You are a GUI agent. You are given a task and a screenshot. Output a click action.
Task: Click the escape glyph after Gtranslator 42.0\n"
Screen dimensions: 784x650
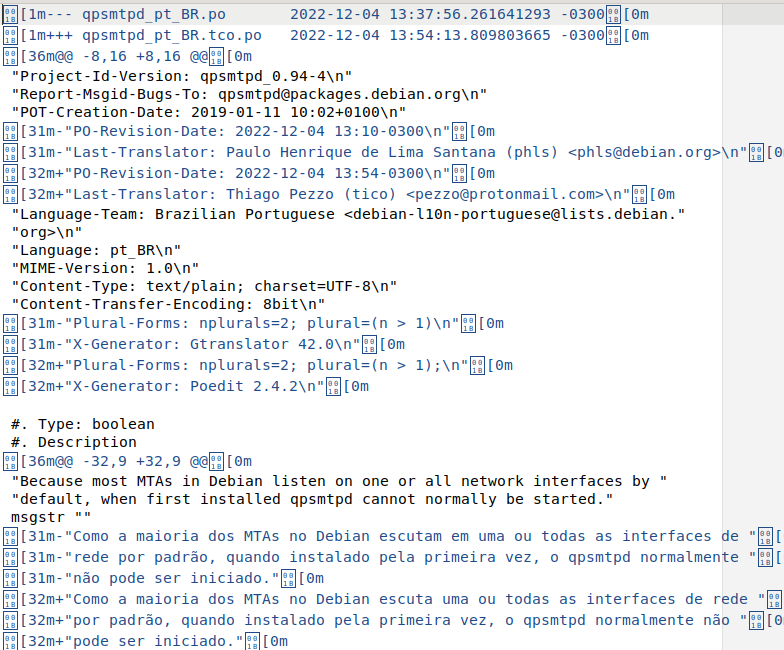[370, 345]
